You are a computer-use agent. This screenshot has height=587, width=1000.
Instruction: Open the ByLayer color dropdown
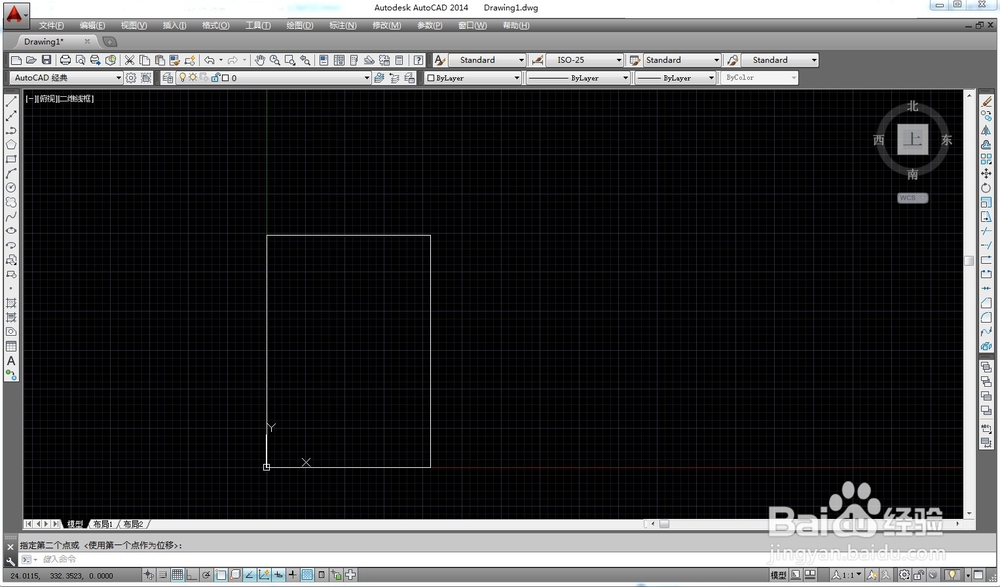pyautogui.click(x=473, y=78)
